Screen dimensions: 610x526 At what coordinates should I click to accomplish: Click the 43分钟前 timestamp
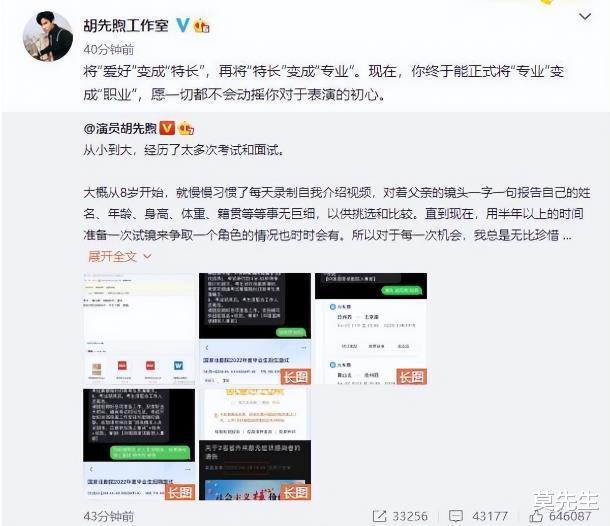[109, 517]
